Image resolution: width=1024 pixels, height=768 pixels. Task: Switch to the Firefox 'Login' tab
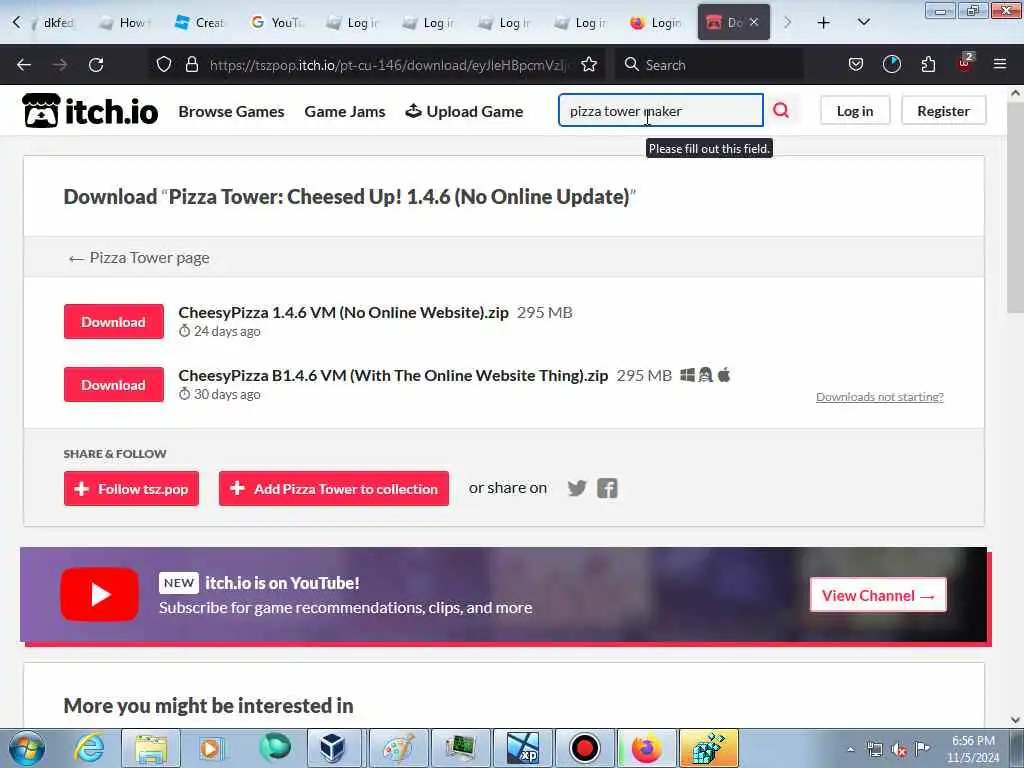point(656,23)
